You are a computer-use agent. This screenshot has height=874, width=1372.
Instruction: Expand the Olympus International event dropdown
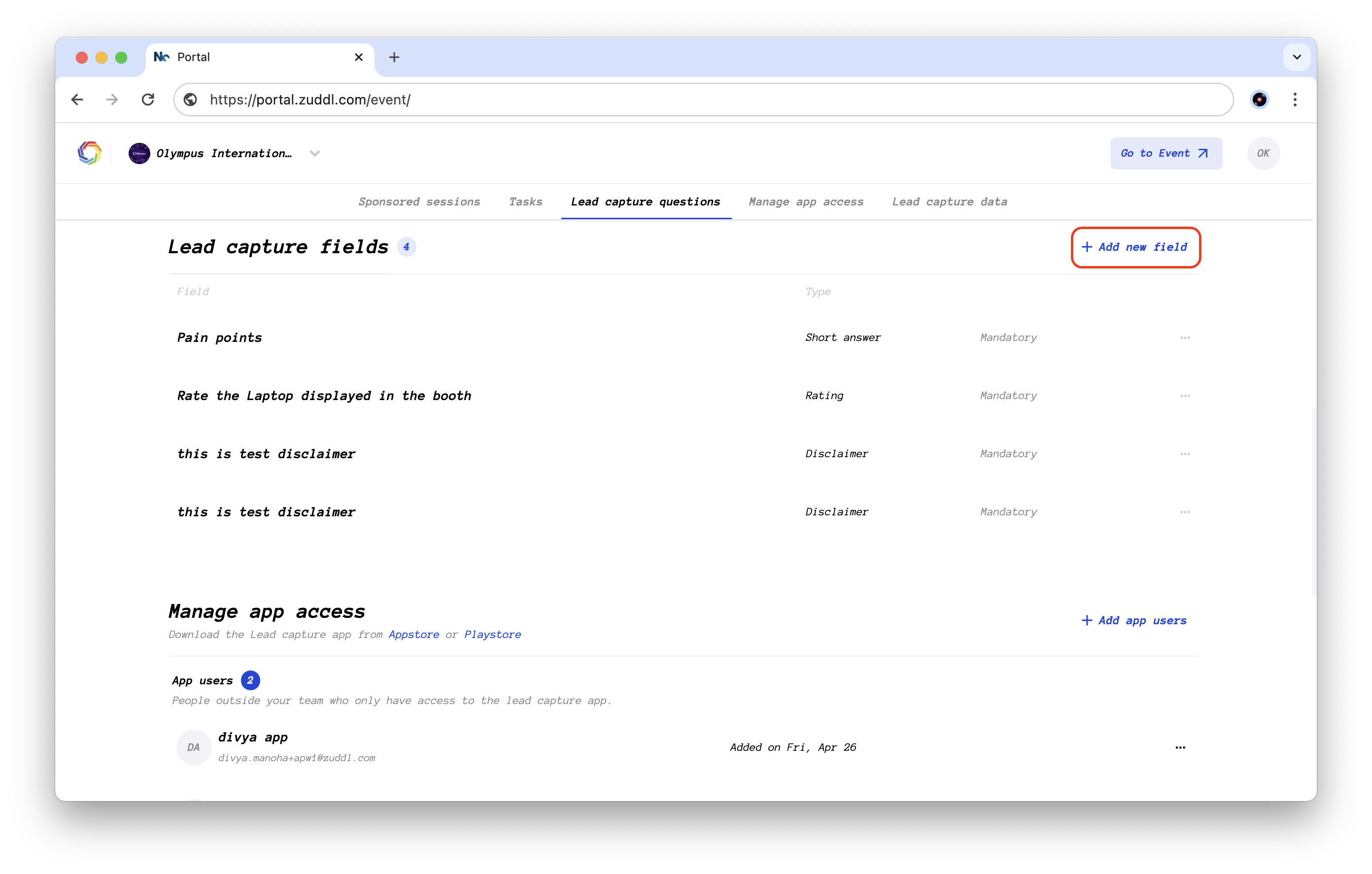pos(314,153)
